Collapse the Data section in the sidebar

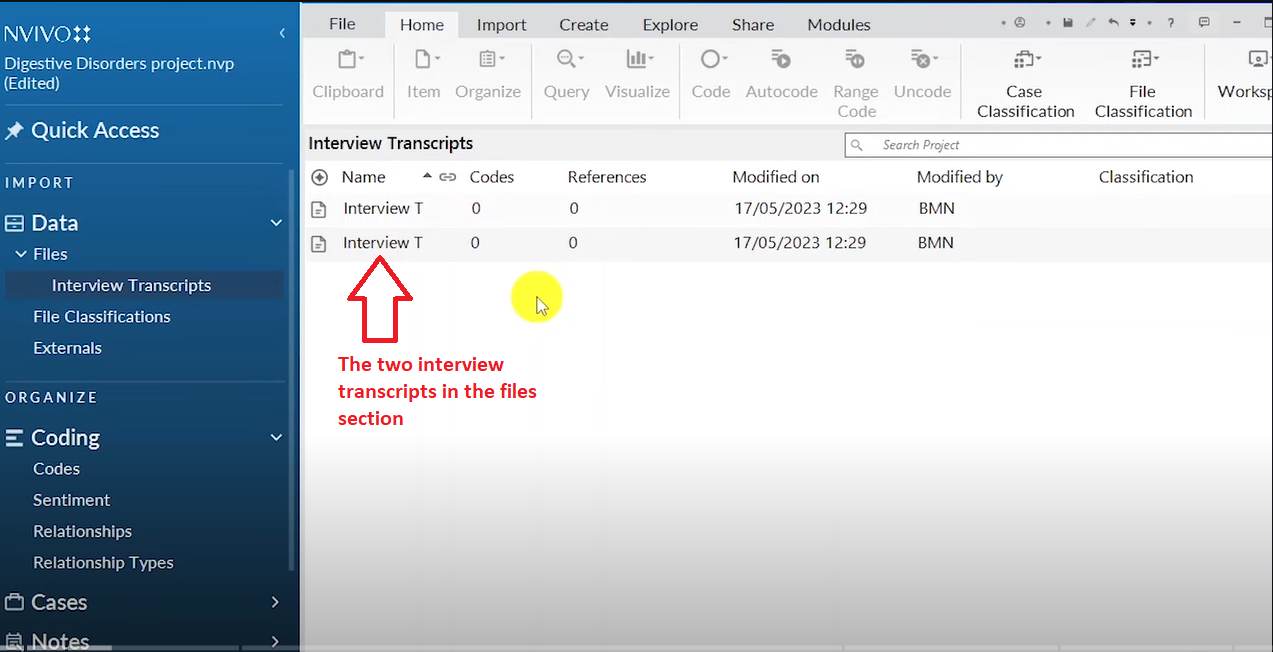coord(276,223)
